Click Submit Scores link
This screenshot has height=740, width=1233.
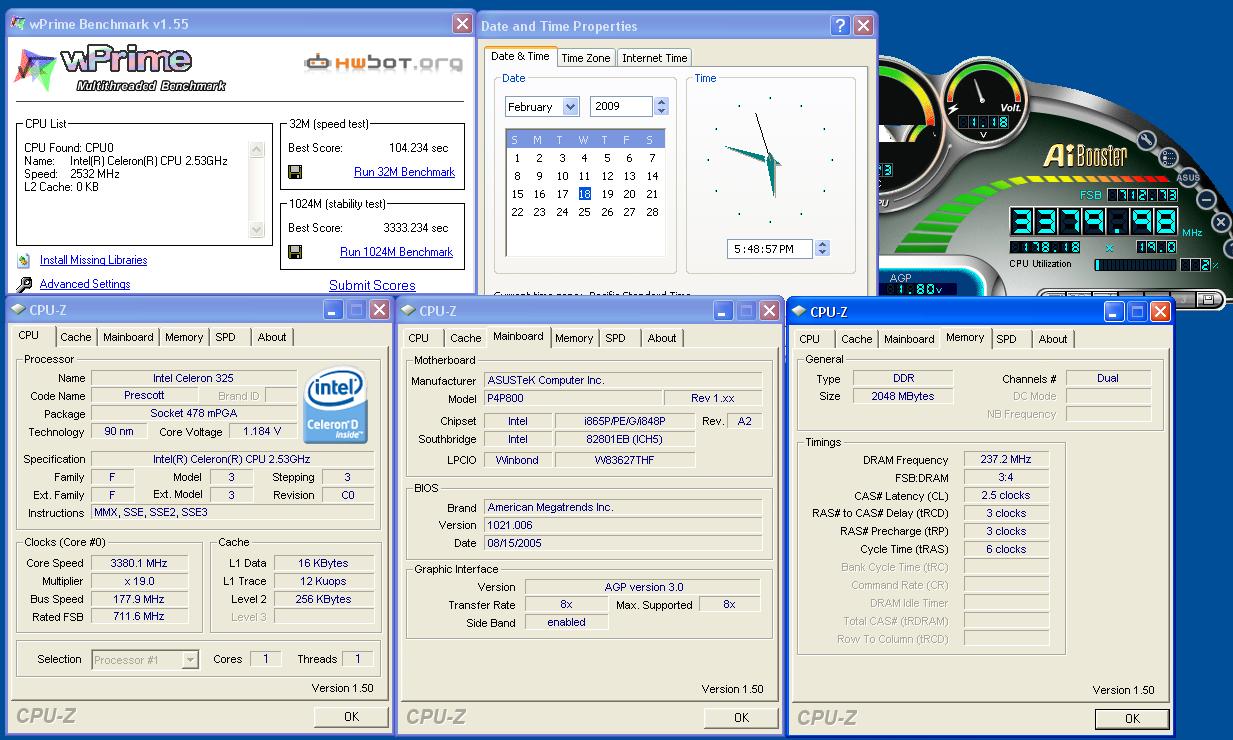(x=372, y=285)
